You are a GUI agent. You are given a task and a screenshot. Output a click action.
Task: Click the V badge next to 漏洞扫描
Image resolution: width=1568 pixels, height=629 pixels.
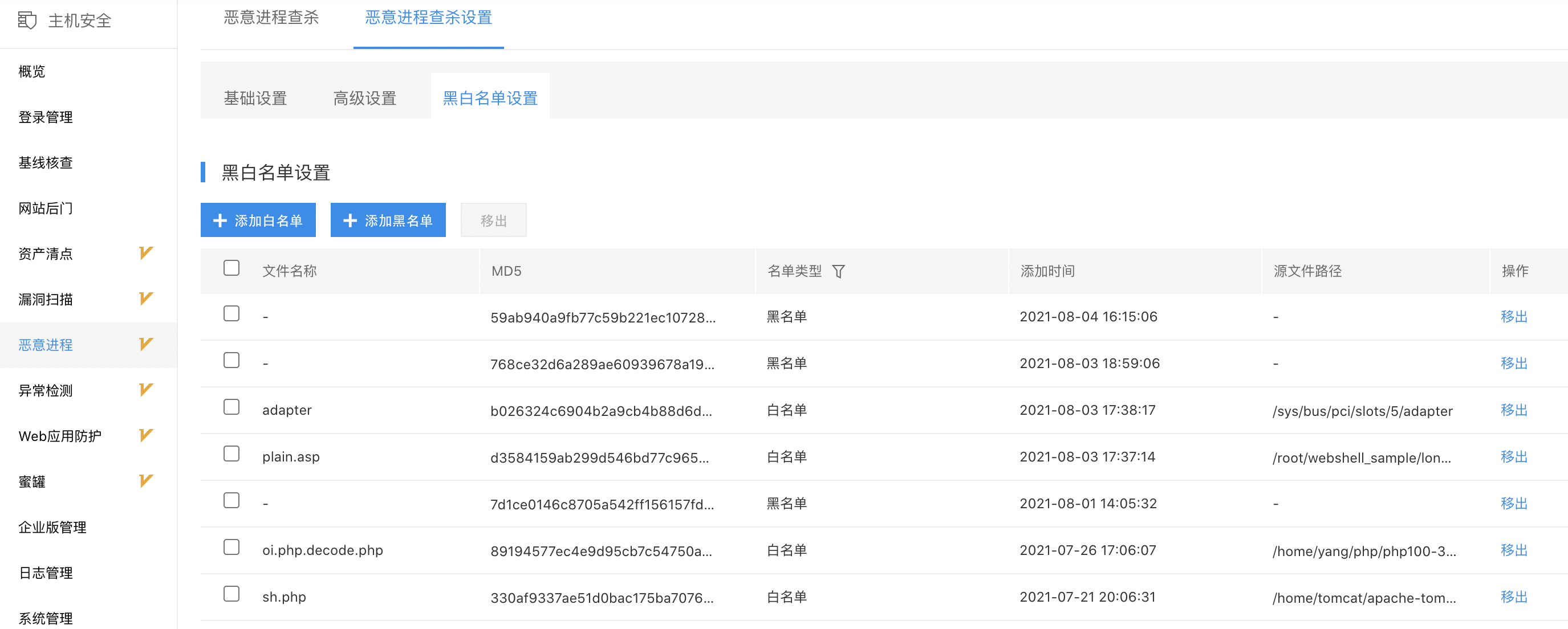pyautogui.click(x=145, y=299)
